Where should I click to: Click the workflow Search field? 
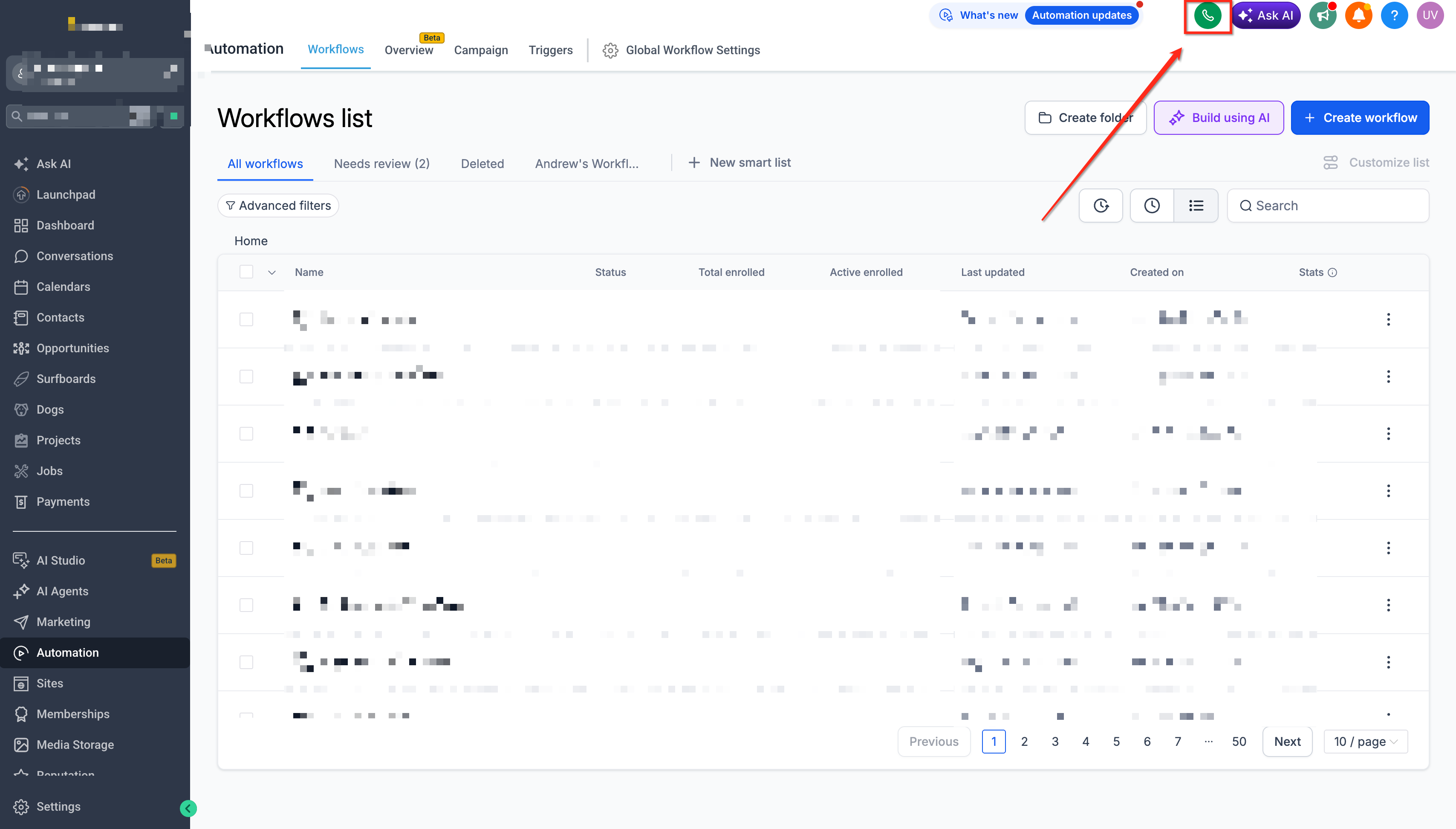click(1327, 206)
